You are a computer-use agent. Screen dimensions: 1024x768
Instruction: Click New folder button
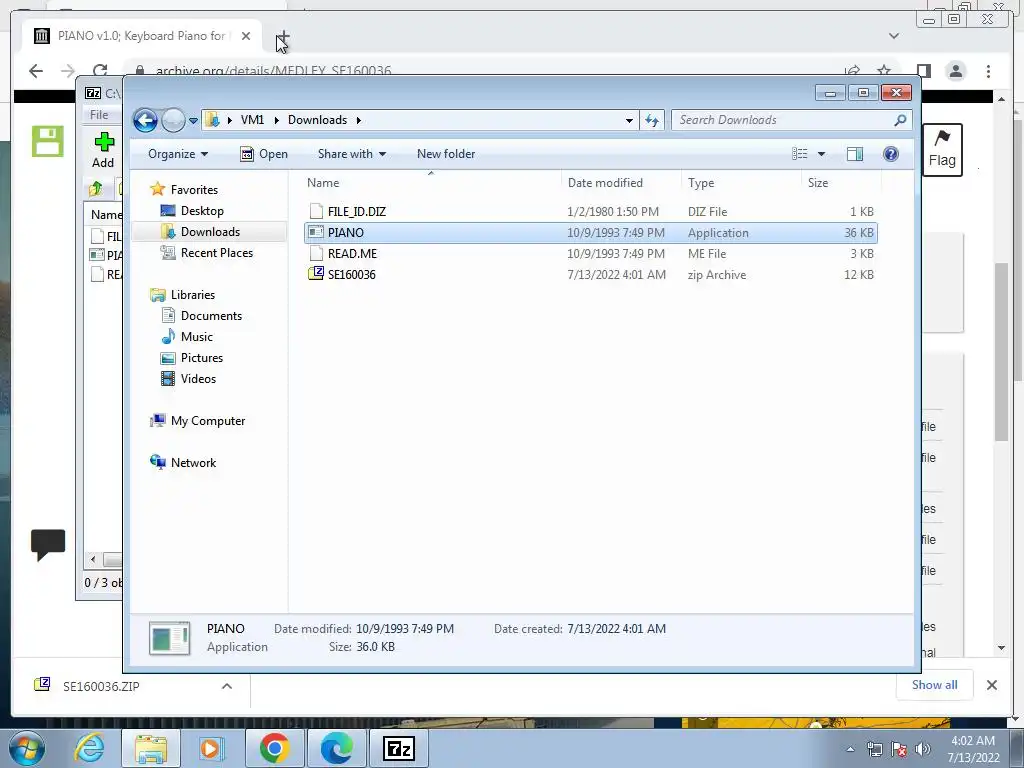(x=446, y=154)
